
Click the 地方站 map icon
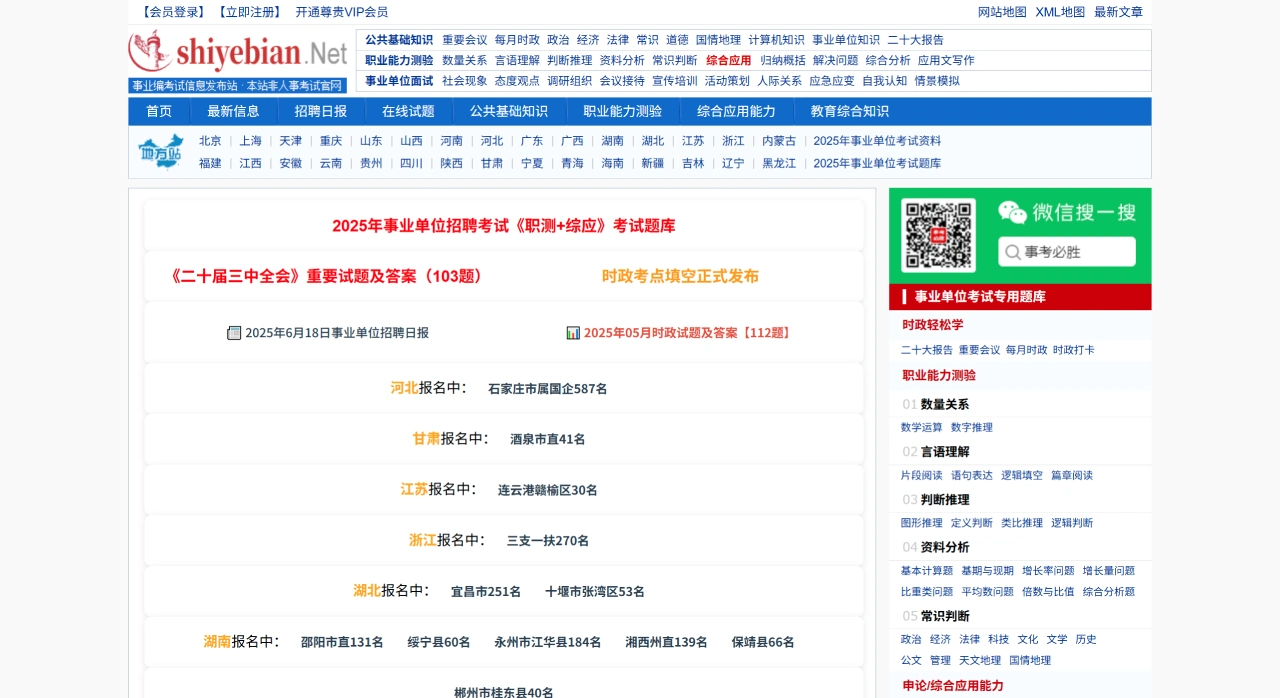pos(161,151)
